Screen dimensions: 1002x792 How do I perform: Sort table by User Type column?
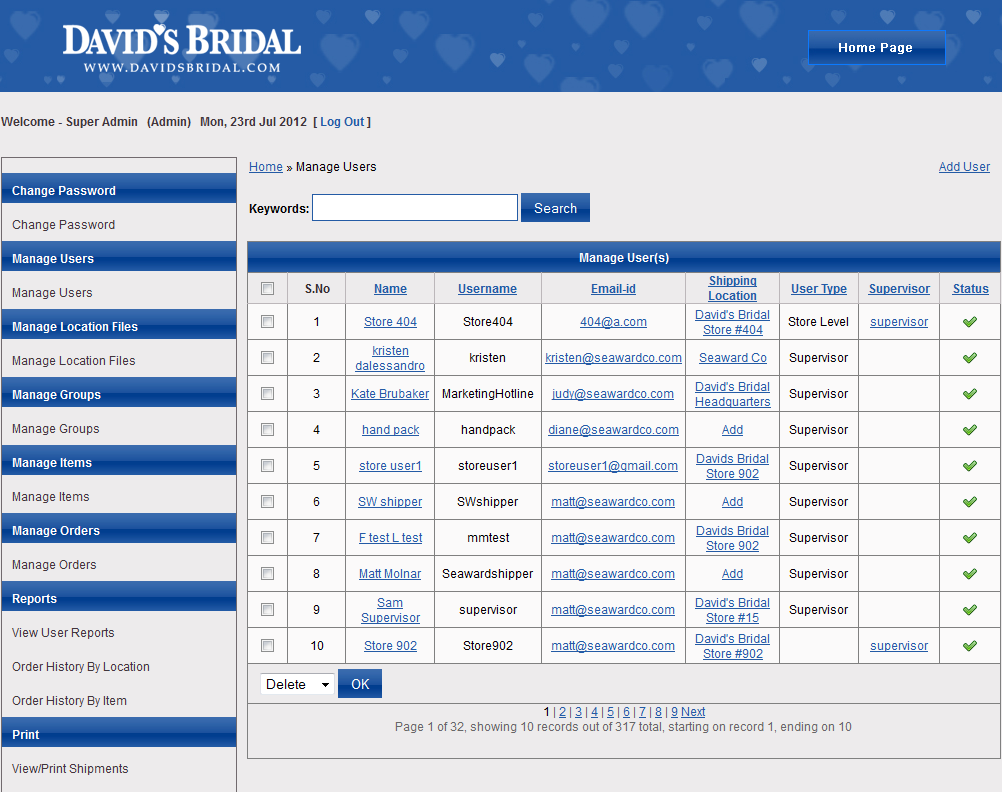pyautogui.click(x=819, y=288)
